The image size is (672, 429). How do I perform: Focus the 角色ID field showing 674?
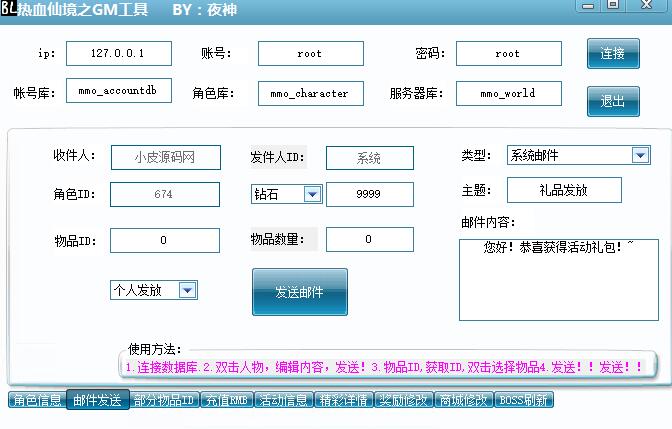[x=164, y=194]
